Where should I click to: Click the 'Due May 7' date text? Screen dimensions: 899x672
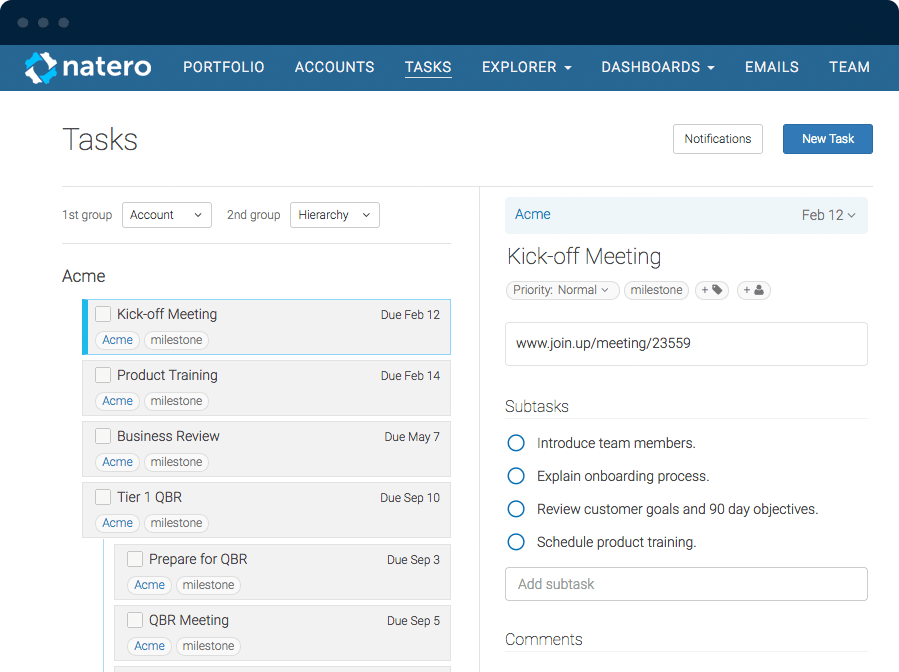point(412,437)
